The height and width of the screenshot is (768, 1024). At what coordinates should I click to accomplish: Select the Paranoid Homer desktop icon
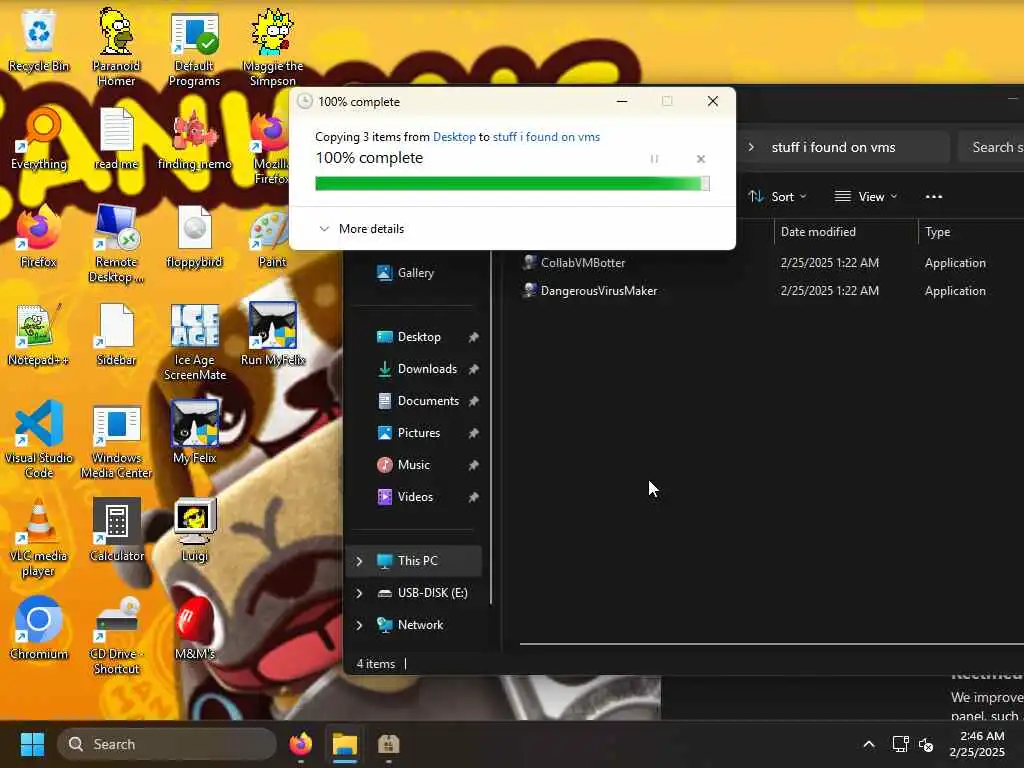tap(116, 47)
